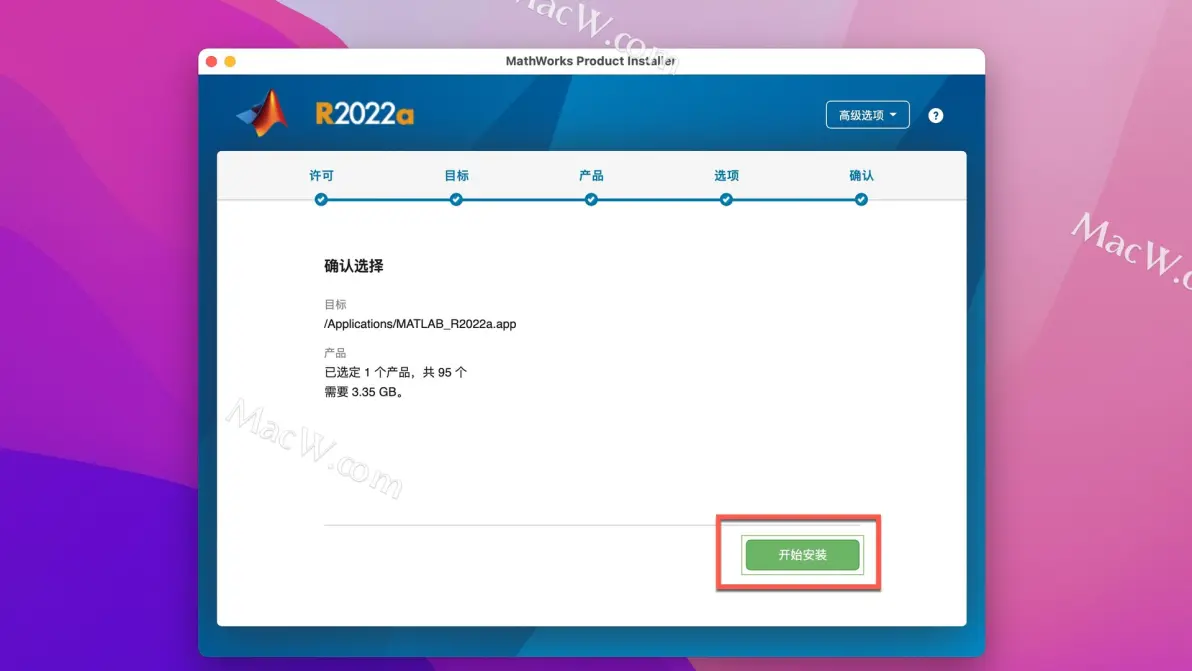Viewport: 1192px width, 671px height.
Task: Click the MathWorks Product Installer title
Action: [x=591, y=61]
